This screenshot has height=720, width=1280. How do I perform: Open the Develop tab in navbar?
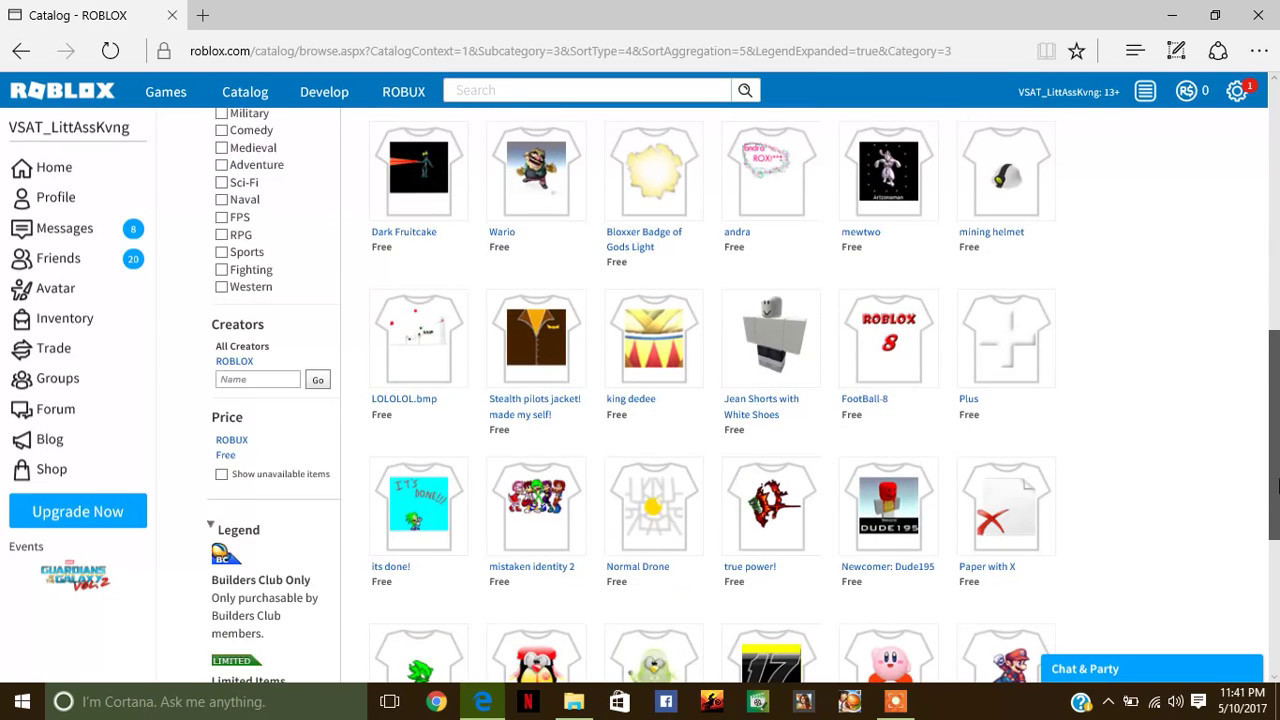tap(324, 91)
